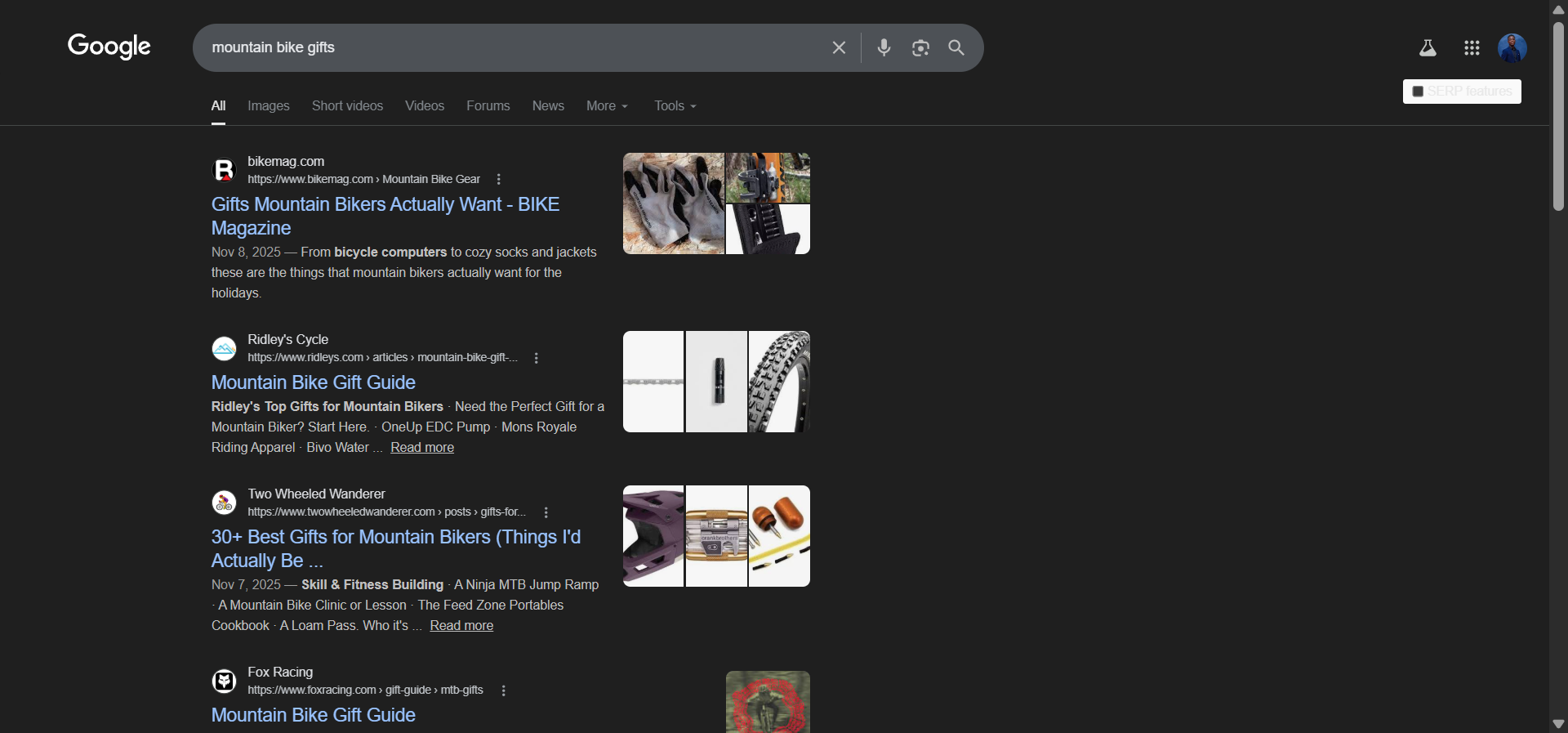The image size is (1568, 733).
Task: Open more options for Fox Racing result
Action: coord(503,691)
